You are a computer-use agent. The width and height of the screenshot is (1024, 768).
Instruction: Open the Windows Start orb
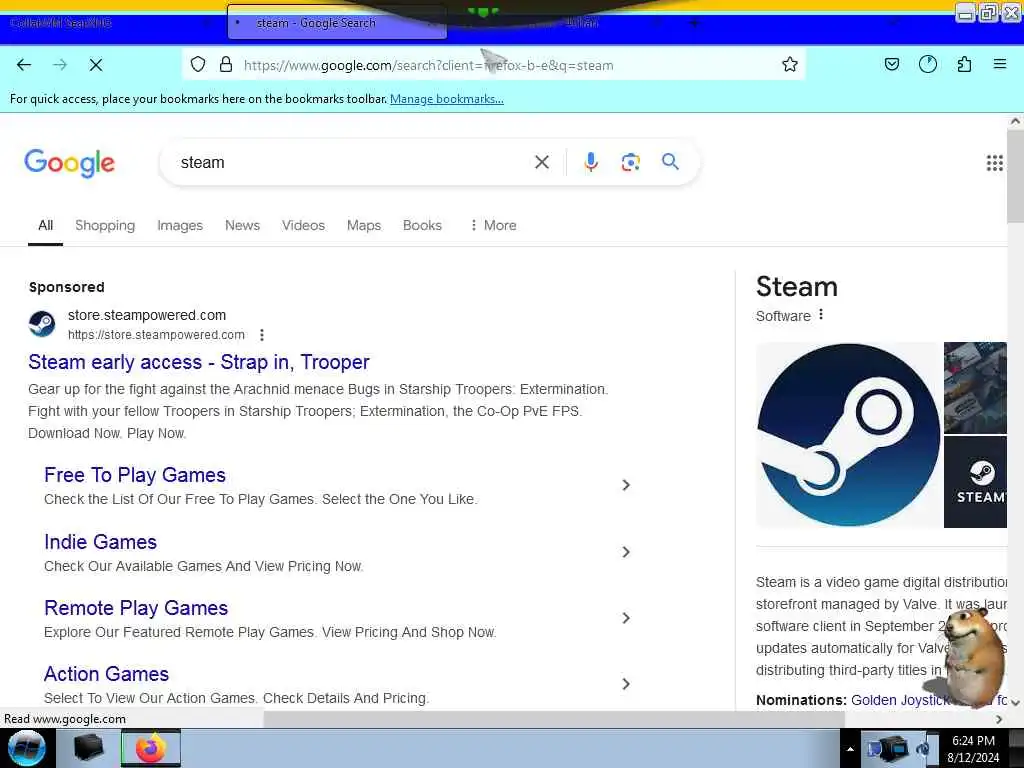click(27, 748)
